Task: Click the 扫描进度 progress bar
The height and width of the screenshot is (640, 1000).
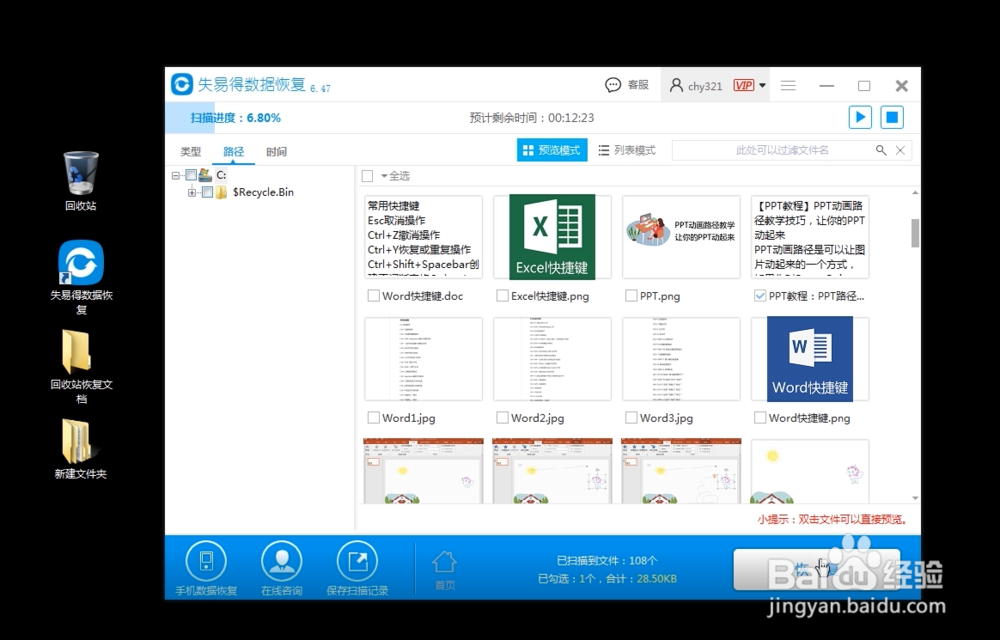Action: [300, 117]
